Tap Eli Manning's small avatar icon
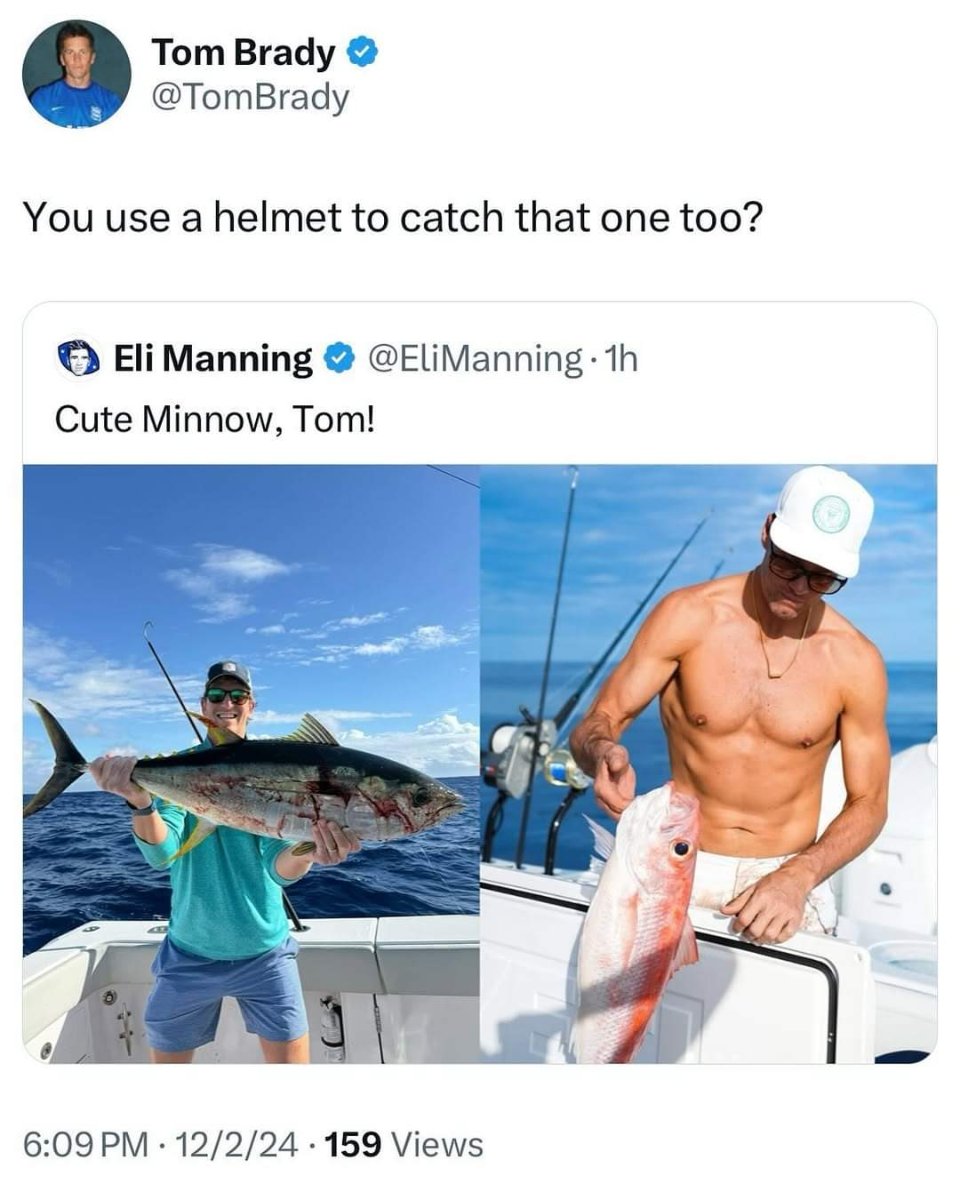The width and height of the screenshot is (960, 1200). 78,358
